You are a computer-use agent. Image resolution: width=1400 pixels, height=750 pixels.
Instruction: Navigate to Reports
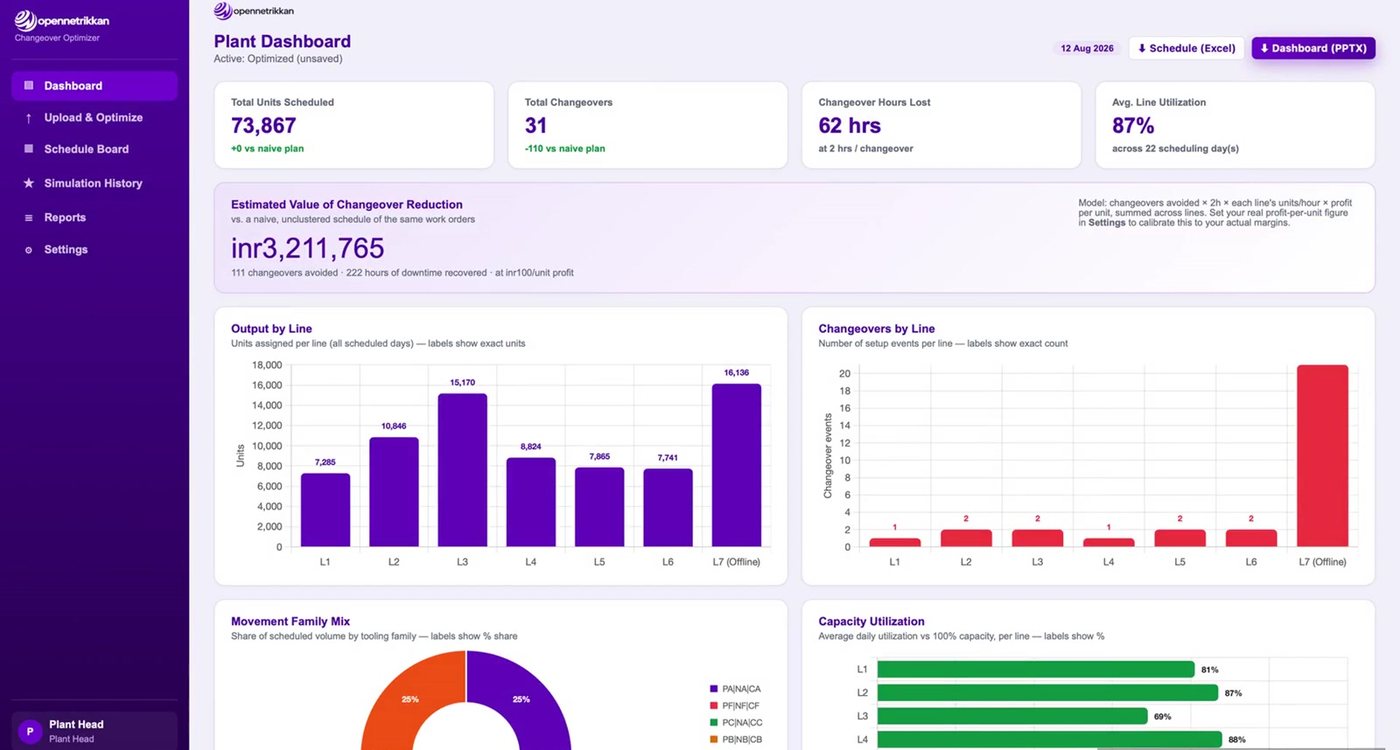94,218
